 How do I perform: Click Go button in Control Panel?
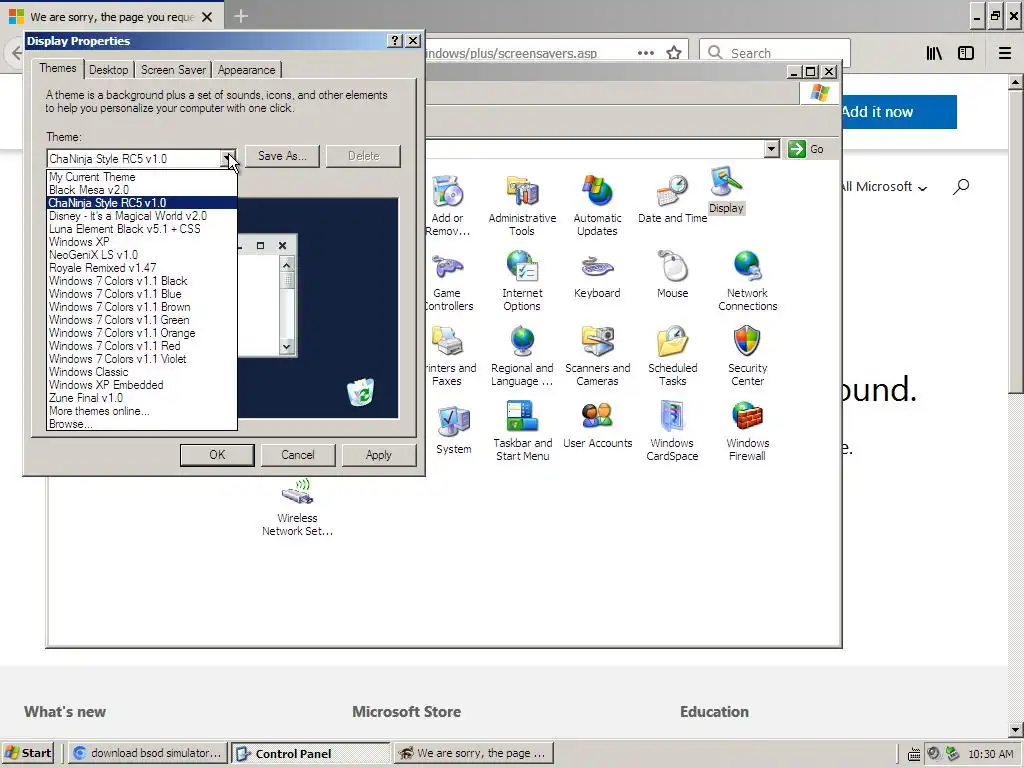(806, 149)
